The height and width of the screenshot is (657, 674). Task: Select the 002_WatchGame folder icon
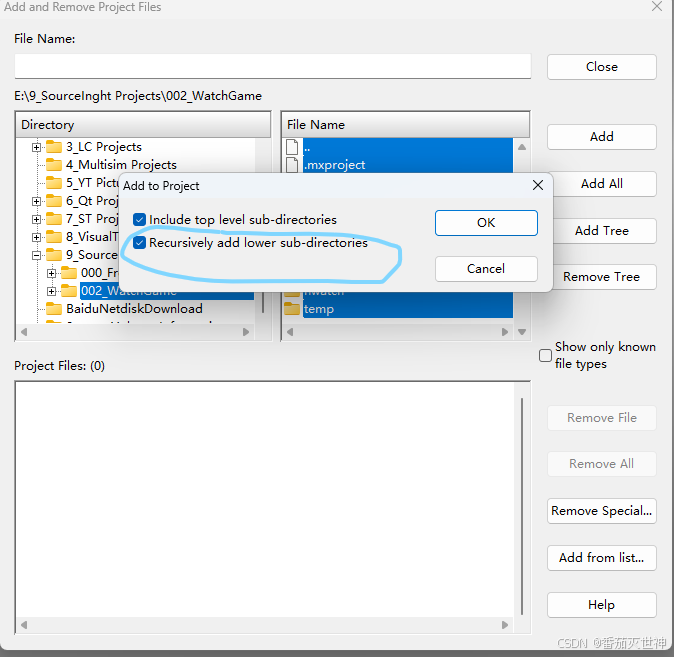coord(69,291)
